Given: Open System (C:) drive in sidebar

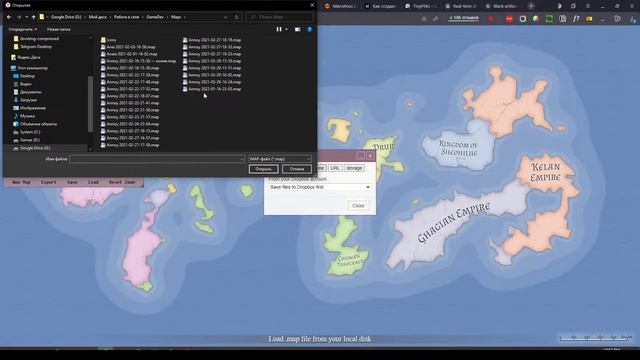Looking at the screenshot, I should pos(26,132).
